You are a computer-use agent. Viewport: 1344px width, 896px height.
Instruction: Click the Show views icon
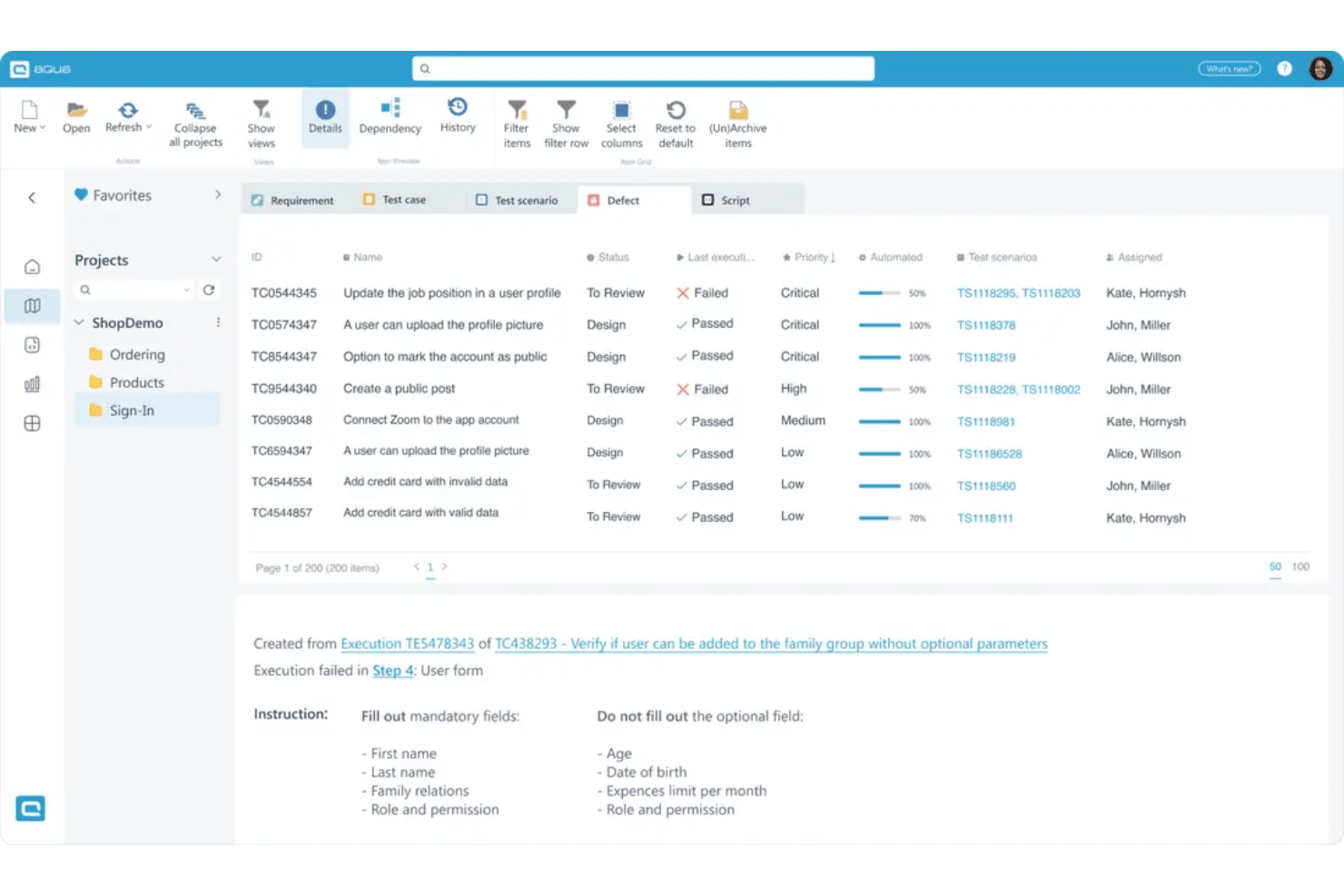[x=262, y=110]
